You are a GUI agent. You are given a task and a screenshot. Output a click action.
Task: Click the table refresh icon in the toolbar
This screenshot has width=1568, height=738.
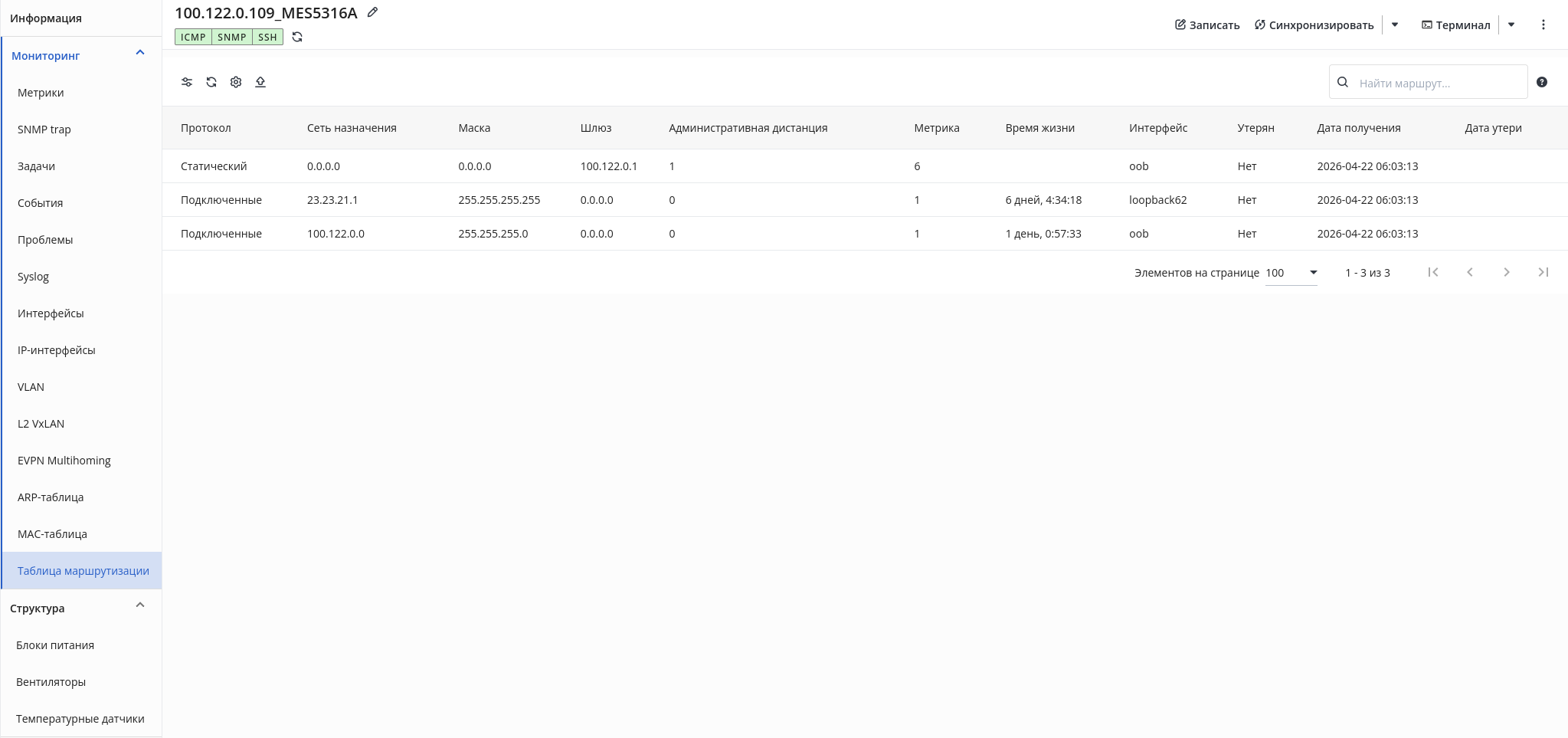coord(211,82)
